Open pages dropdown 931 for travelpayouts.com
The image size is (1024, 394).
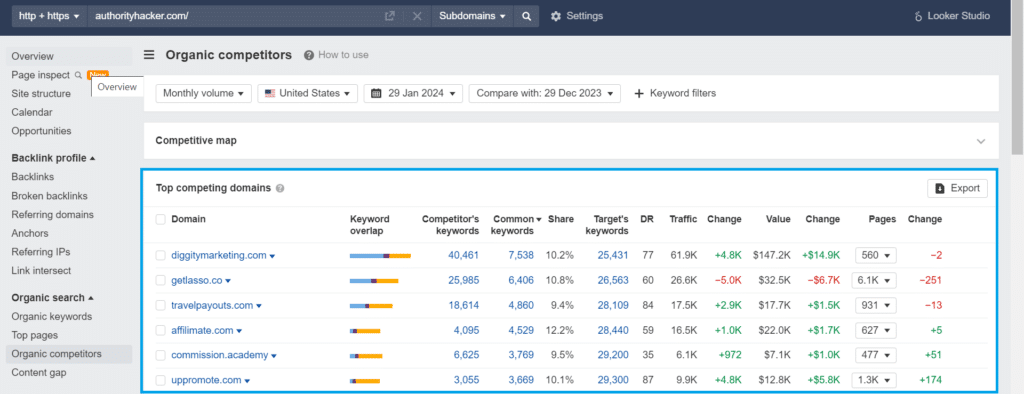(x=876, y=305)
